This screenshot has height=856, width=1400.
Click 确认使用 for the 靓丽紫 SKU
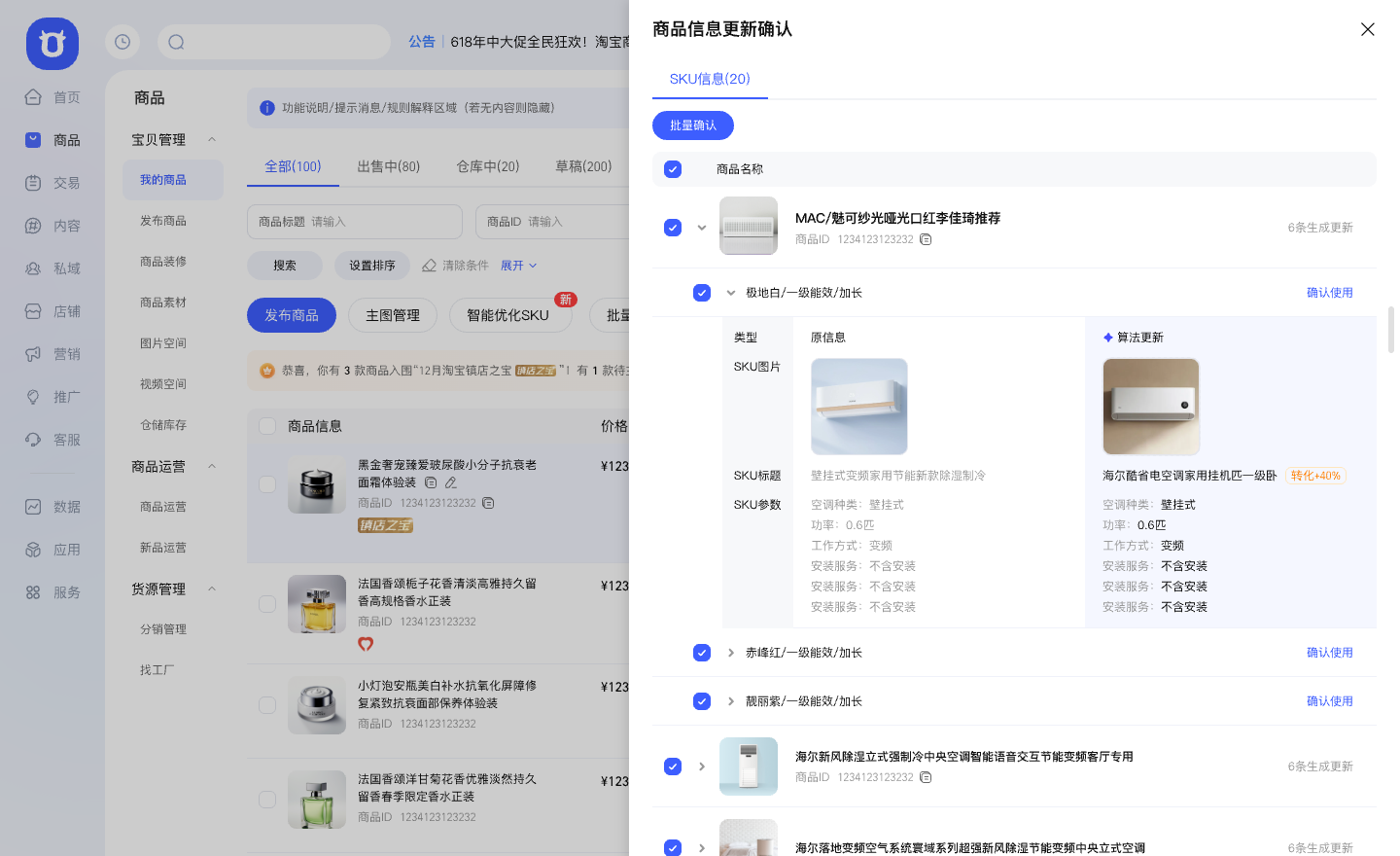1329,700
